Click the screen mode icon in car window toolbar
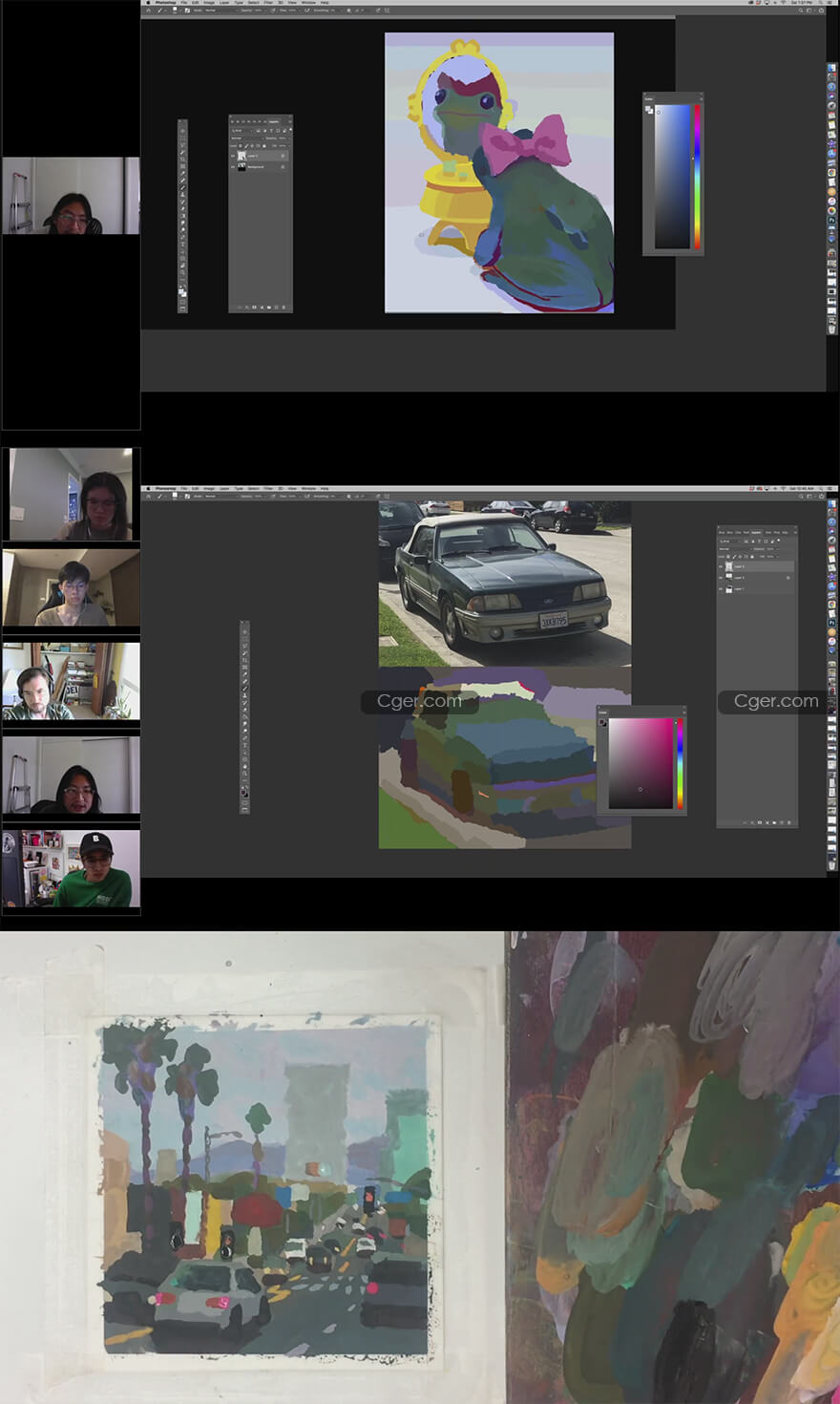The height and width of the screenshot is (1404, 840). [x=245, y=809]
